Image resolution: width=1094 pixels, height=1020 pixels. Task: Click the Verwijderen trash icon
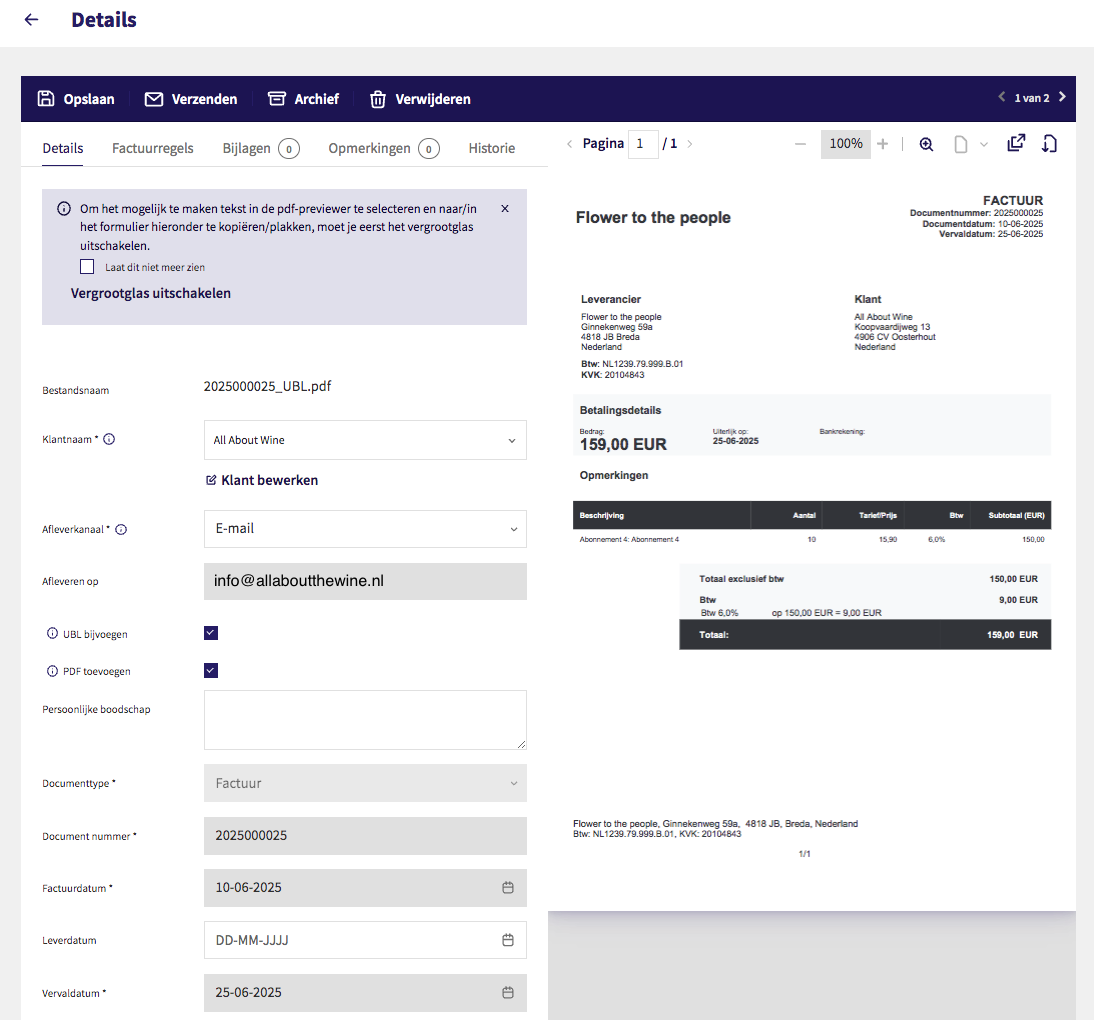378,99
